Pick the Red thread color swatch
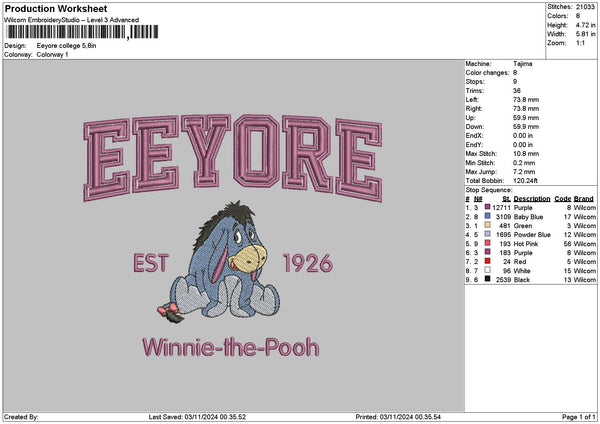This screenshot has height=424, width=600. pos(487,261)
